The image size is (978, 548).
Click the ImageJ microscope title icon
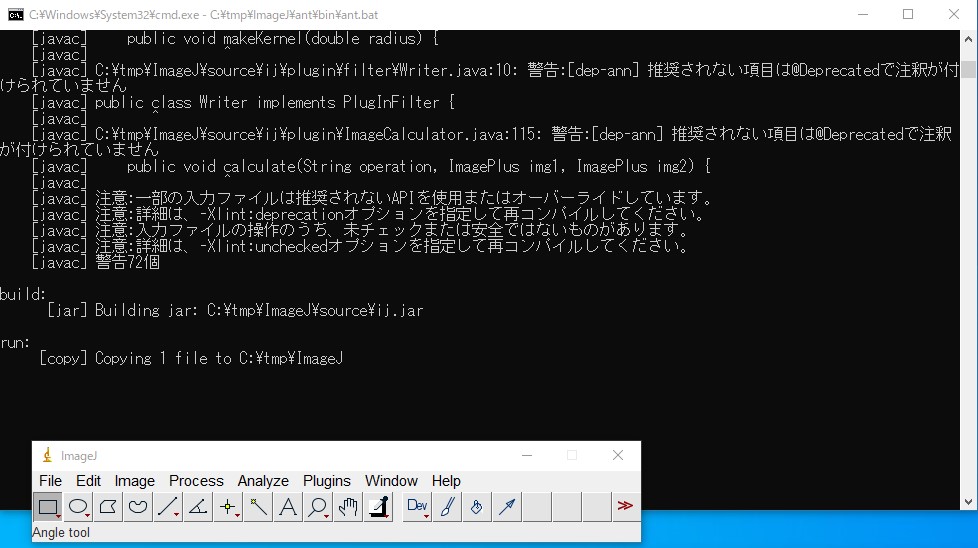[x=47, y=456]
